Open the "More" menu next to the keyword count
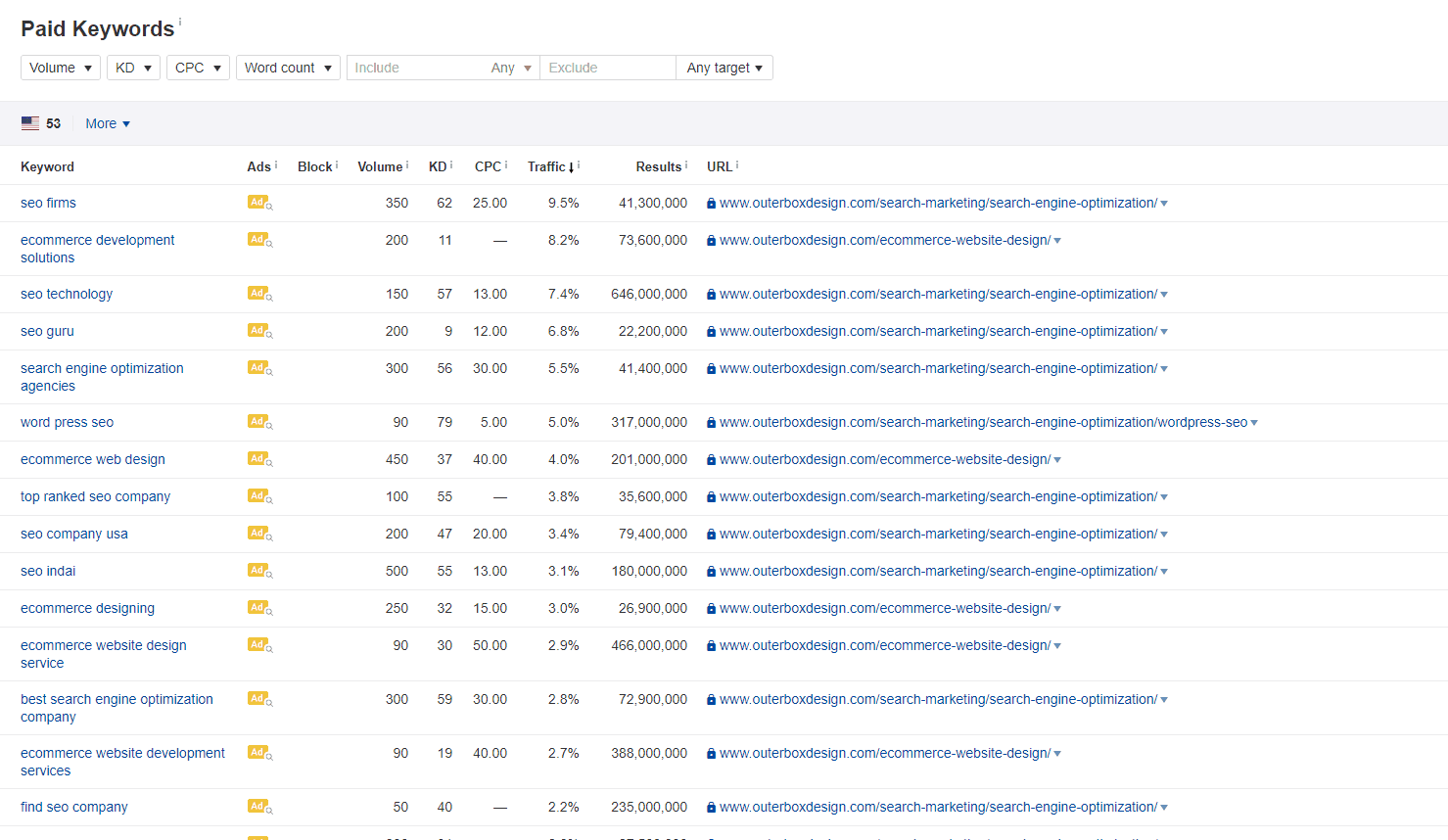The image size is (1448, 840). click(x=106, y=122)
